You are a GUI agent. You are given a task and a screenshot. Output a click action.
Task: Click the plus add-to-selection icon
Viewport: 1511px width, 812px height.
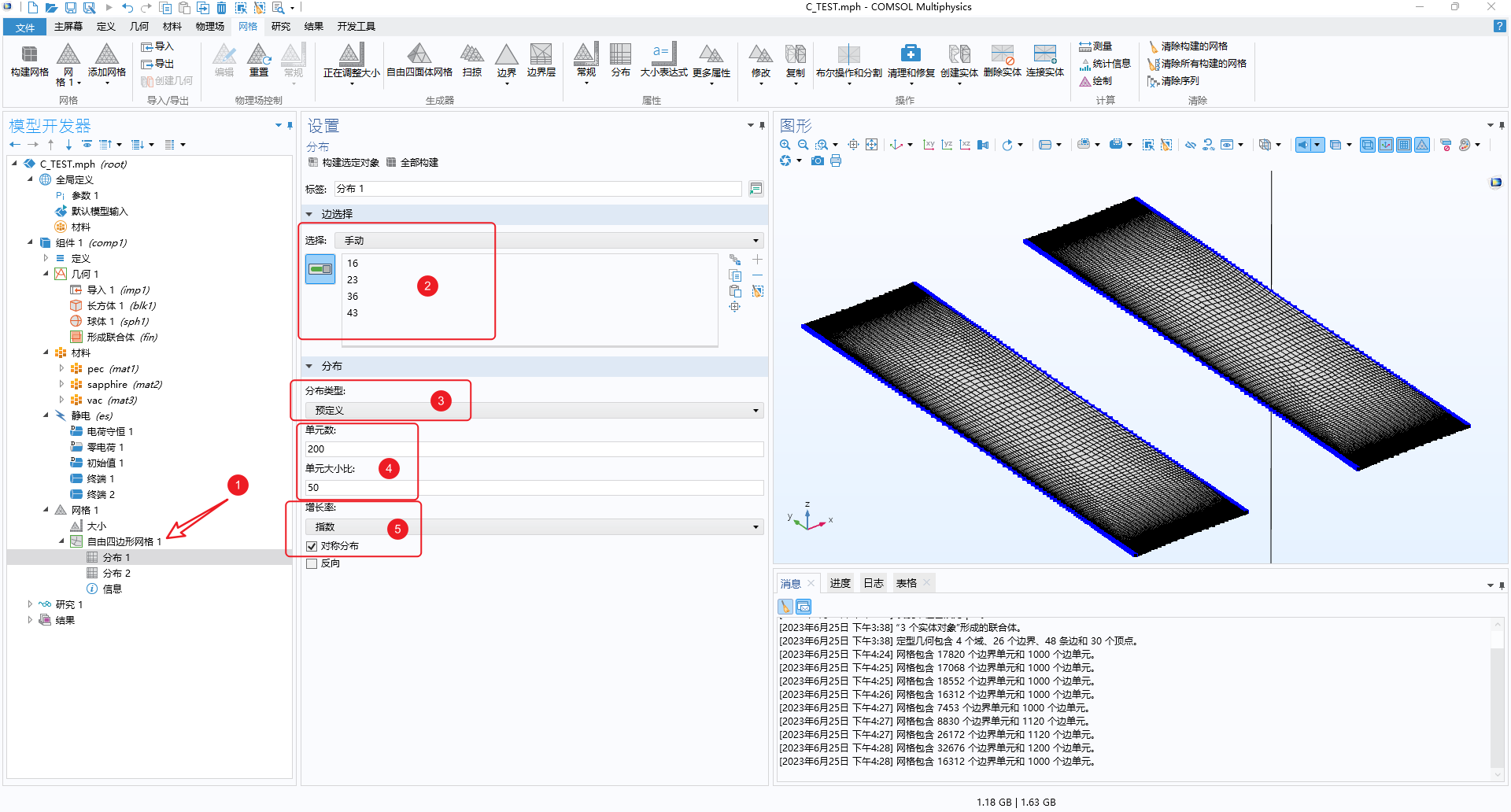pos(757,260)
